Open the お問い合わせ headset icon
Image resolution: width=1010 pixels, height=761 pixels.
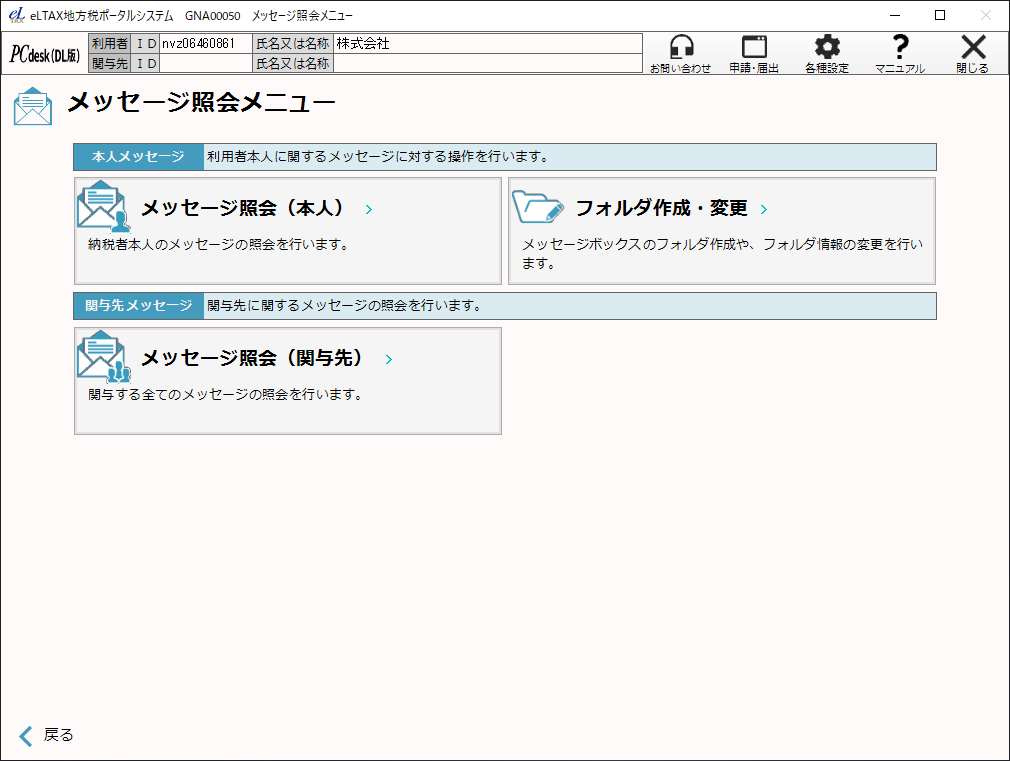pos(681,48)
